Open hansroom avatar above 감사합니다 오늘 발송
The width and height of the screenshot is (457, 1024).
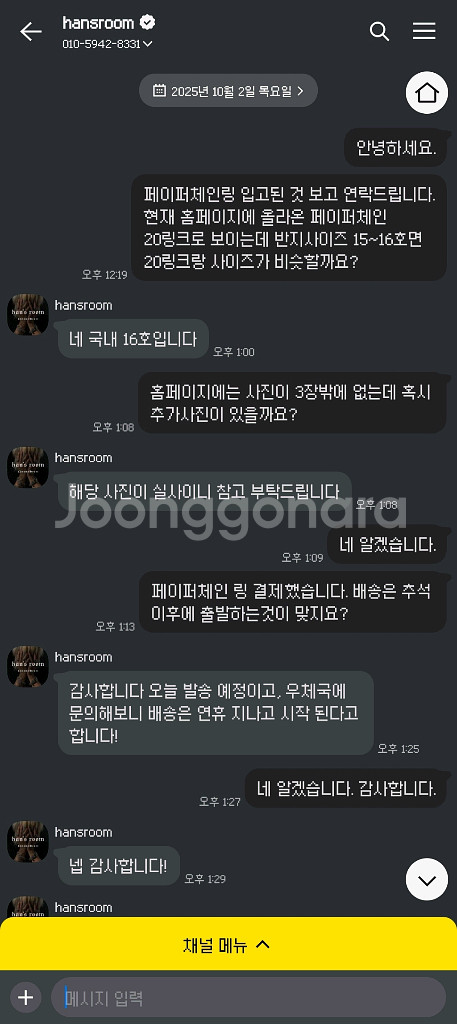[x=27, y=666]
